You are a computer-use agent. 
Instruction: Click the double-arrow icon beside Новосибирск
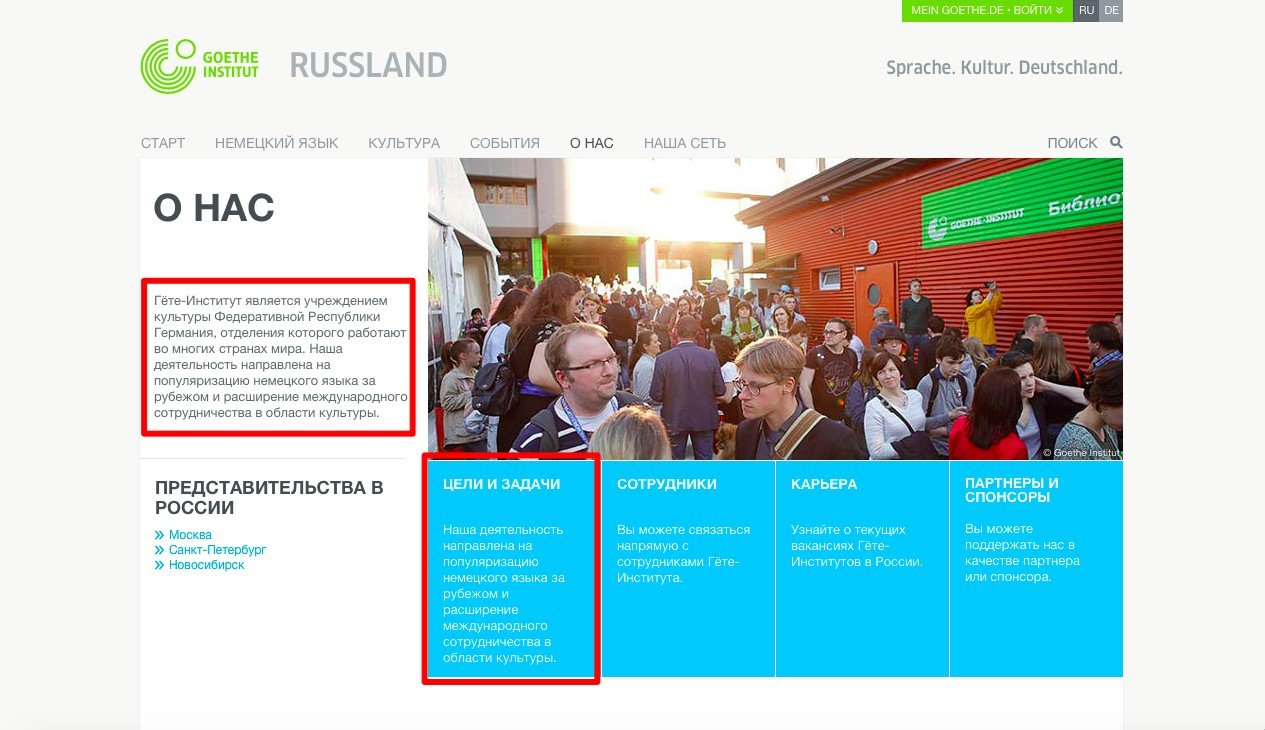[x=160, y=565]
